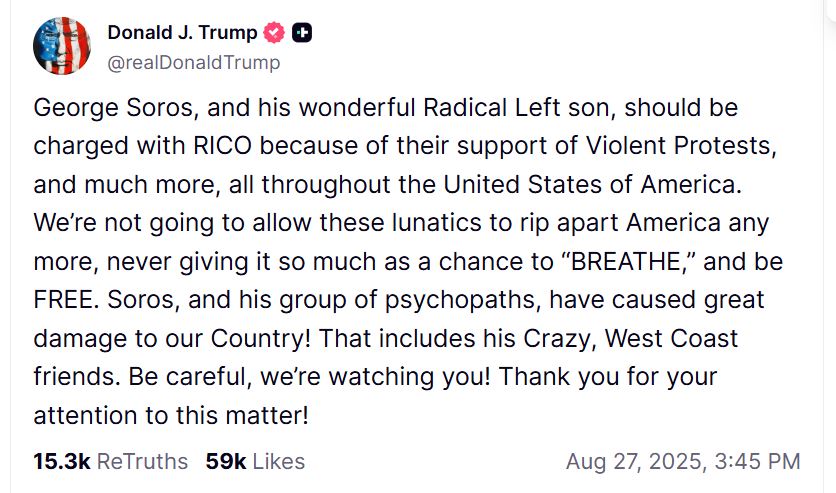Click the 15.3k ReTruths number

tap(62, 461)
